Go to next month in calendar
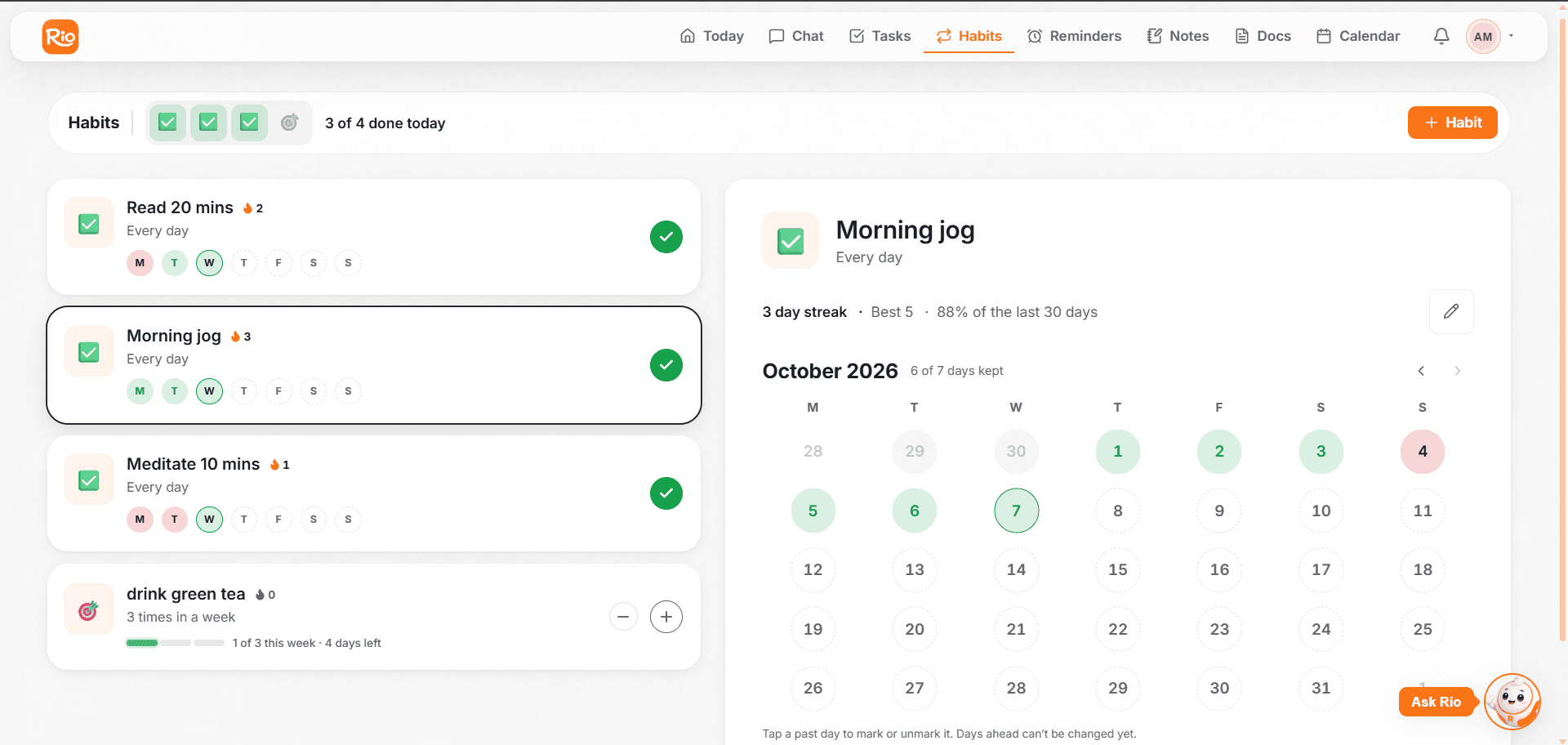 1457,371
